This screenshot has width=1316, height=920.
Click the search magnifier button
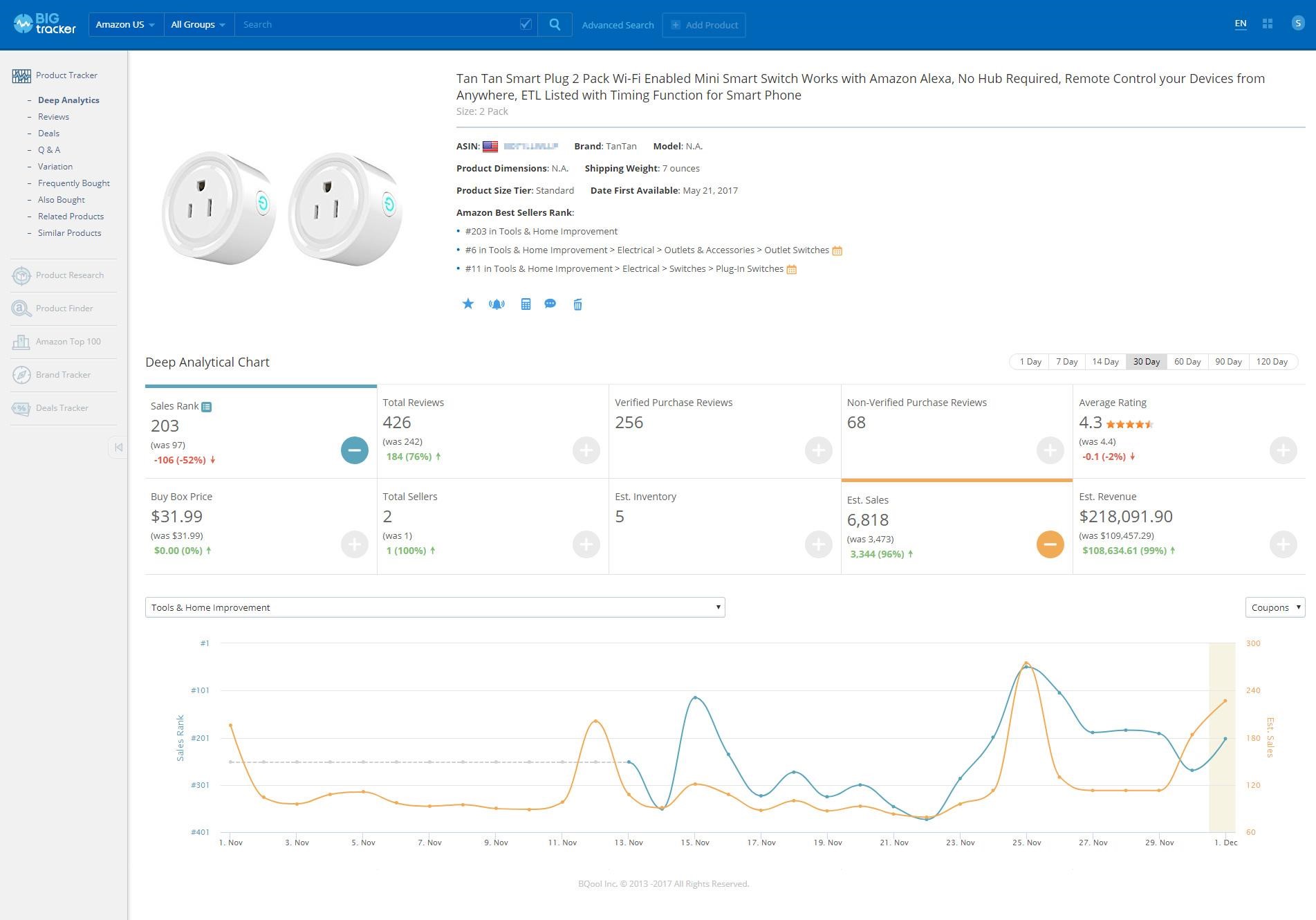[555, 24]
